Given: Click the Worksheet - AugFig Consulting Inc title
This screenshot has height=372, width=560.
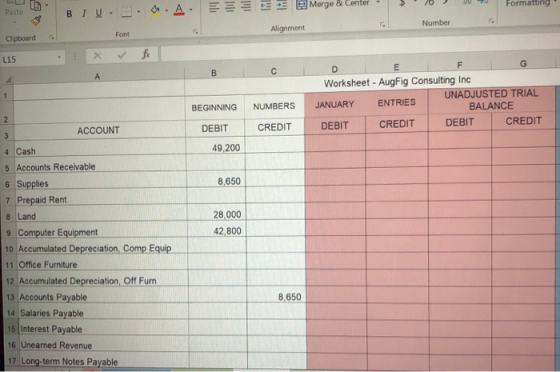Looking at the screenshot, I should click(397, 81).
